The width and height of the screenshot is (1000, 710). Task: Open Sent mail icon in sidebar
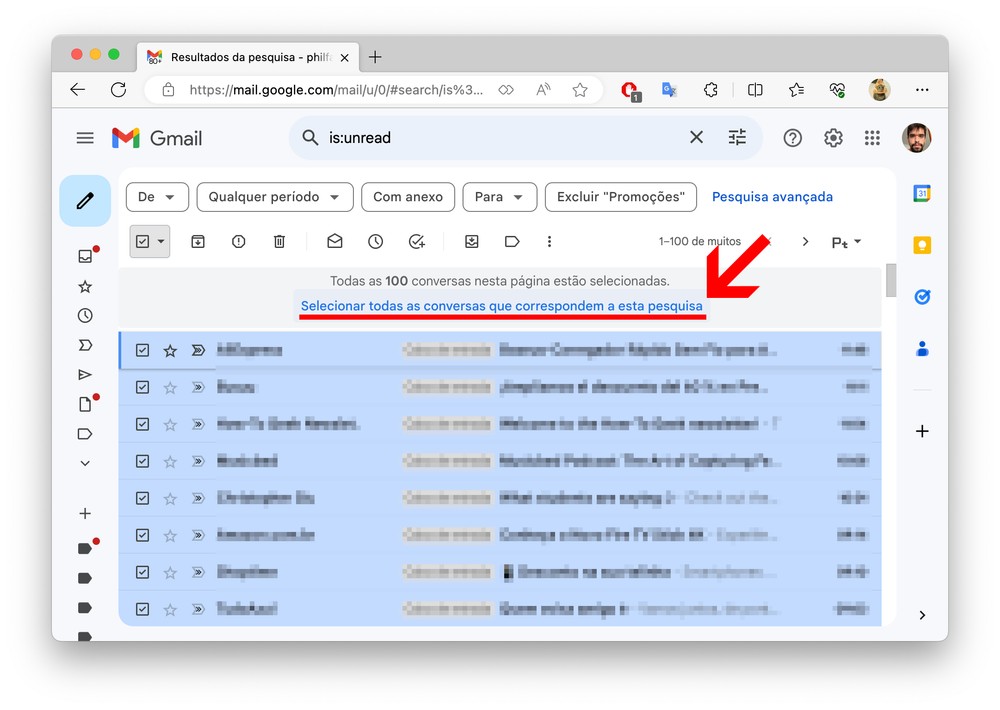85,374
